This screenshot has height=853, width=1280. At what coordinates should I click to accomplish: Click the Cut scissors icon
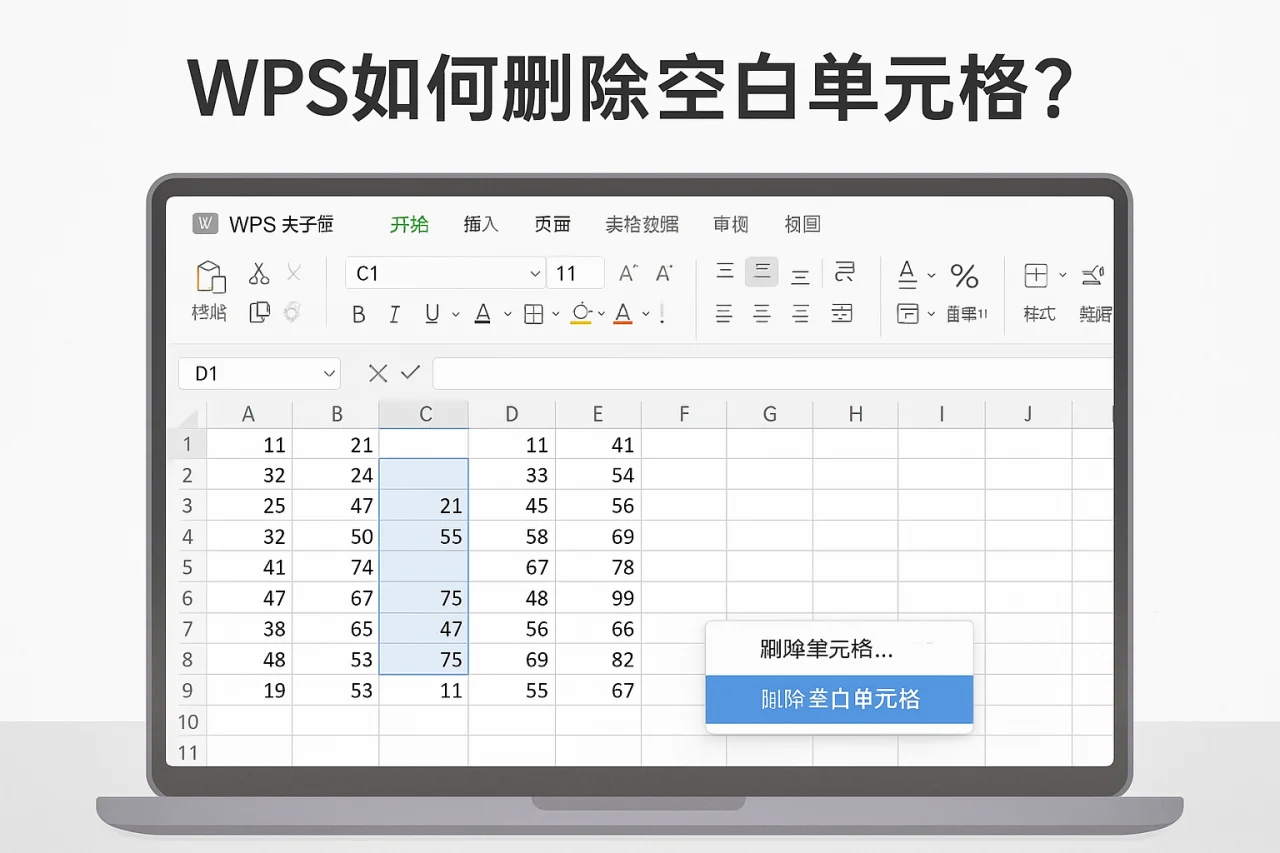pyautogui.click(x=259, y=272)
